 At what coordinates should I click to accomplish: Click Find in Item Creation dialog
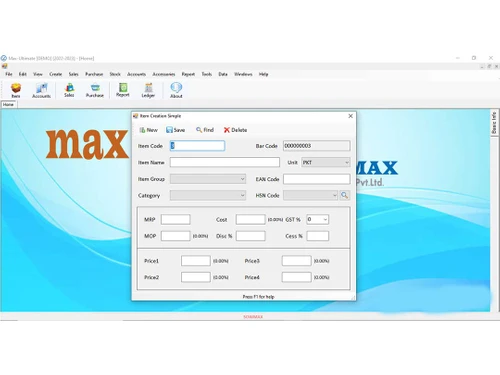pos(205,130)
